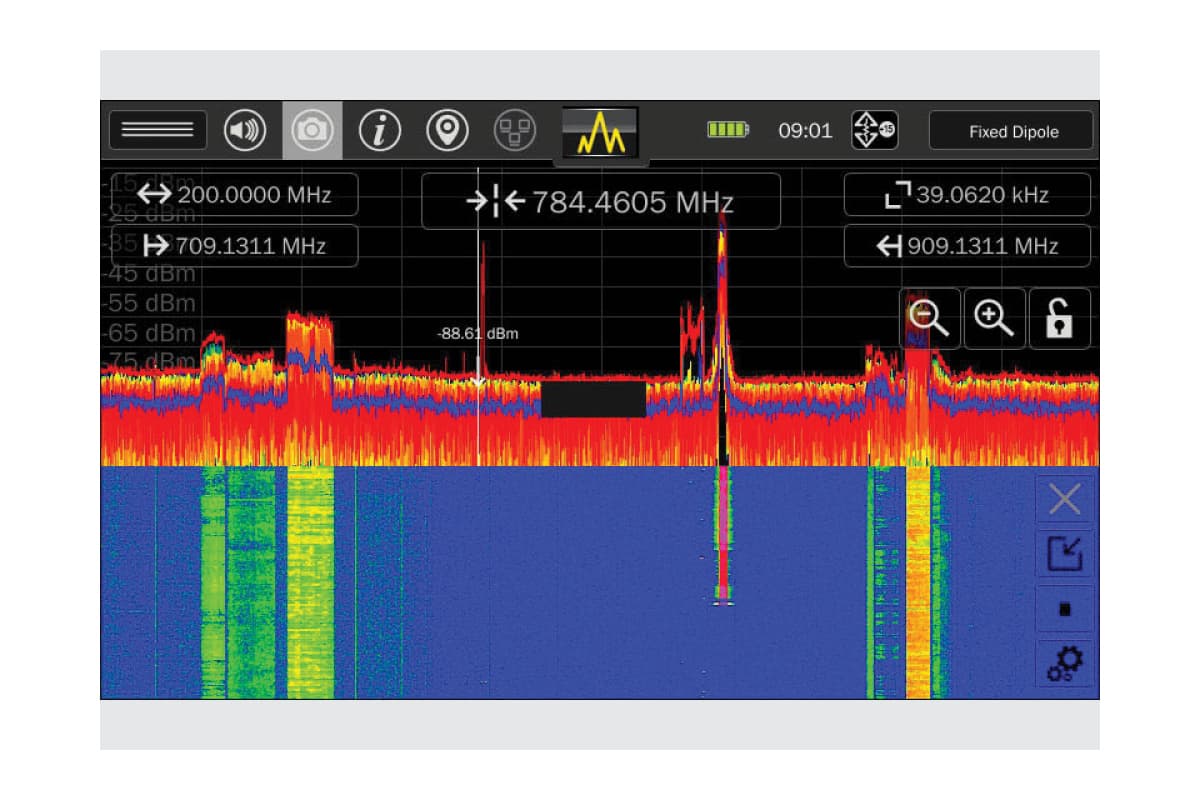Capture screenshot with camera icon
The image size is (1200, 800).
point(312,131)
